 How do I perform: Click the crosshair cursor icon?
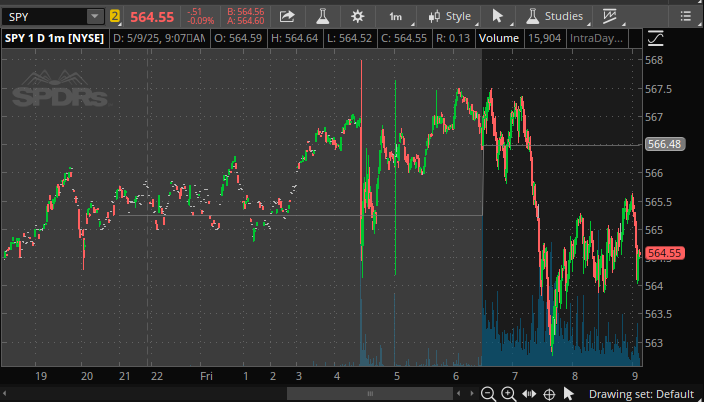coord(549,394)
